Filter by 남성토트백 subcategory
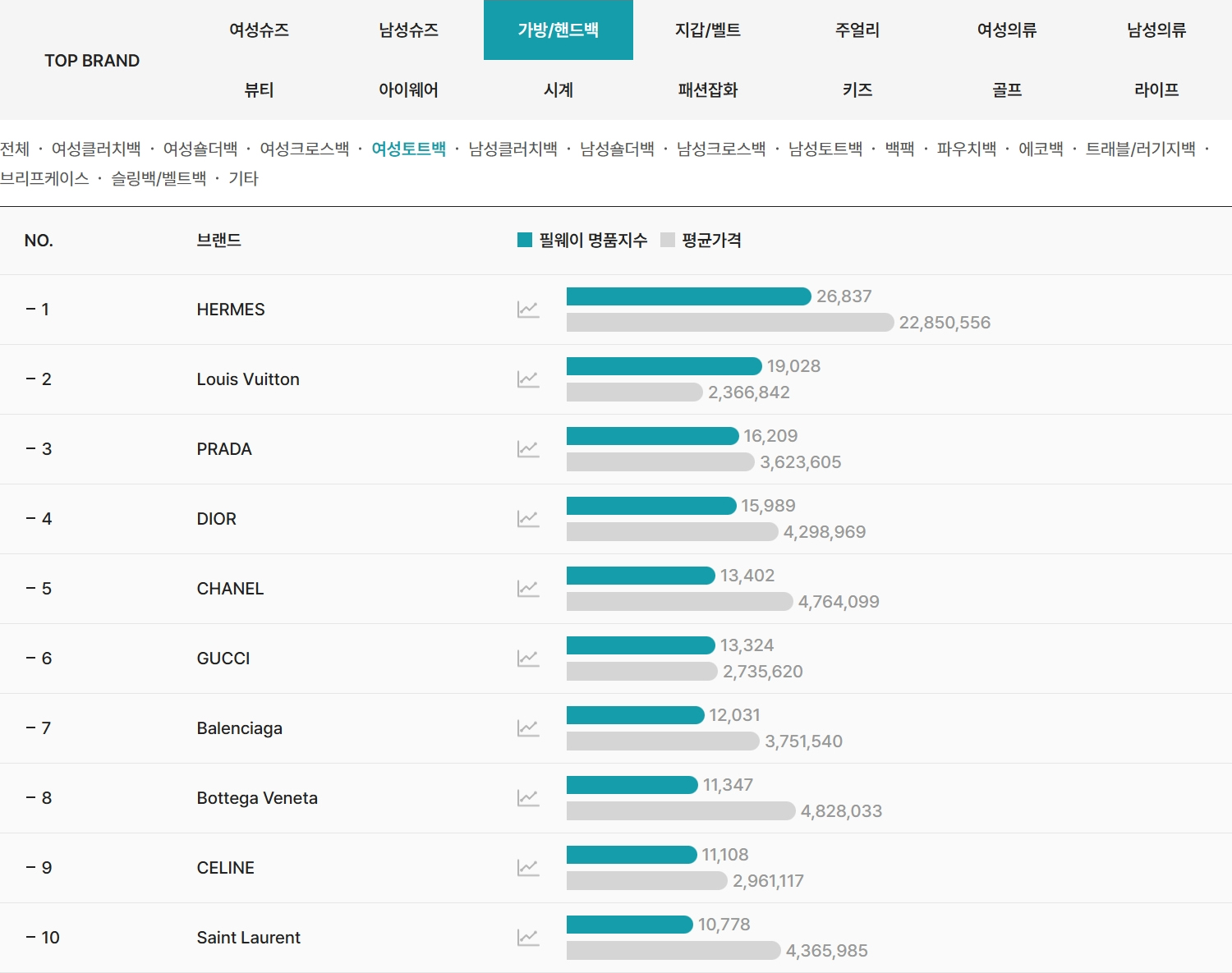 click(825, 149)
